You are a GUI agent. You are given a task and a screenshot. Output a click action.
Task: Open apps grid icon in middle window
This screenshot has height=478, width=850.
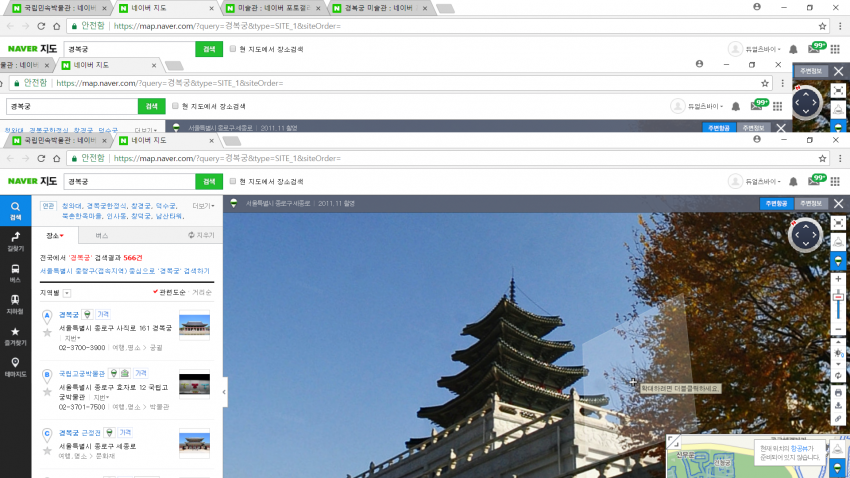point(777,106)
